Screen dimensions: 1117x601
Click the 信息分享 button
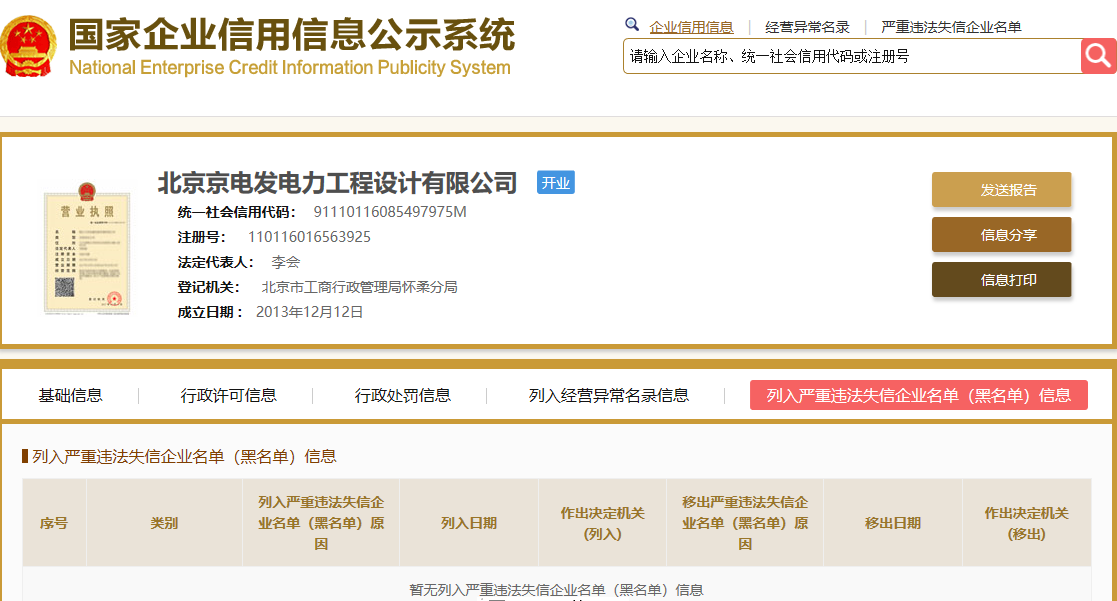1002,234
